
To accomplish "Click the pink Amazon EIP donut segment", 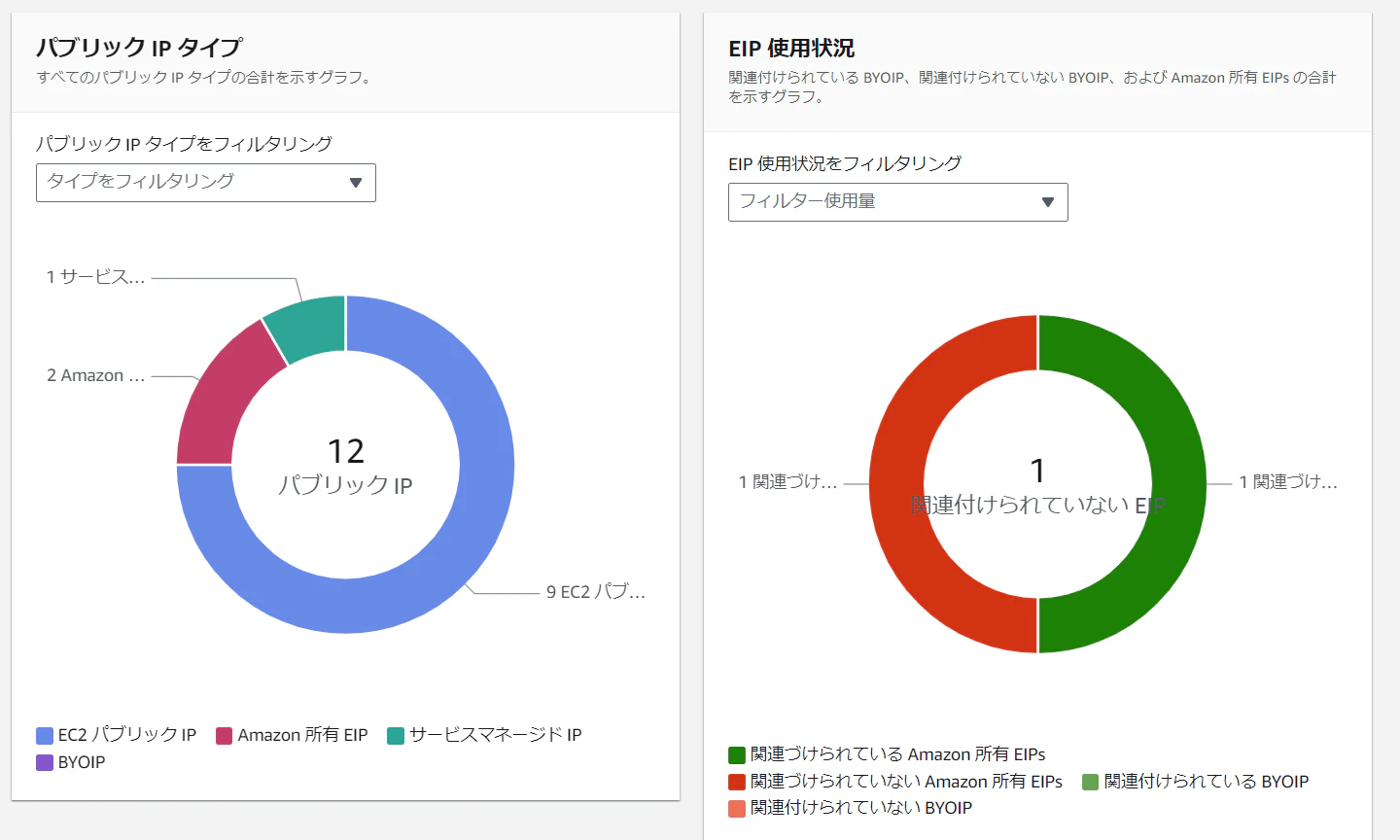I will coord(224,399).
